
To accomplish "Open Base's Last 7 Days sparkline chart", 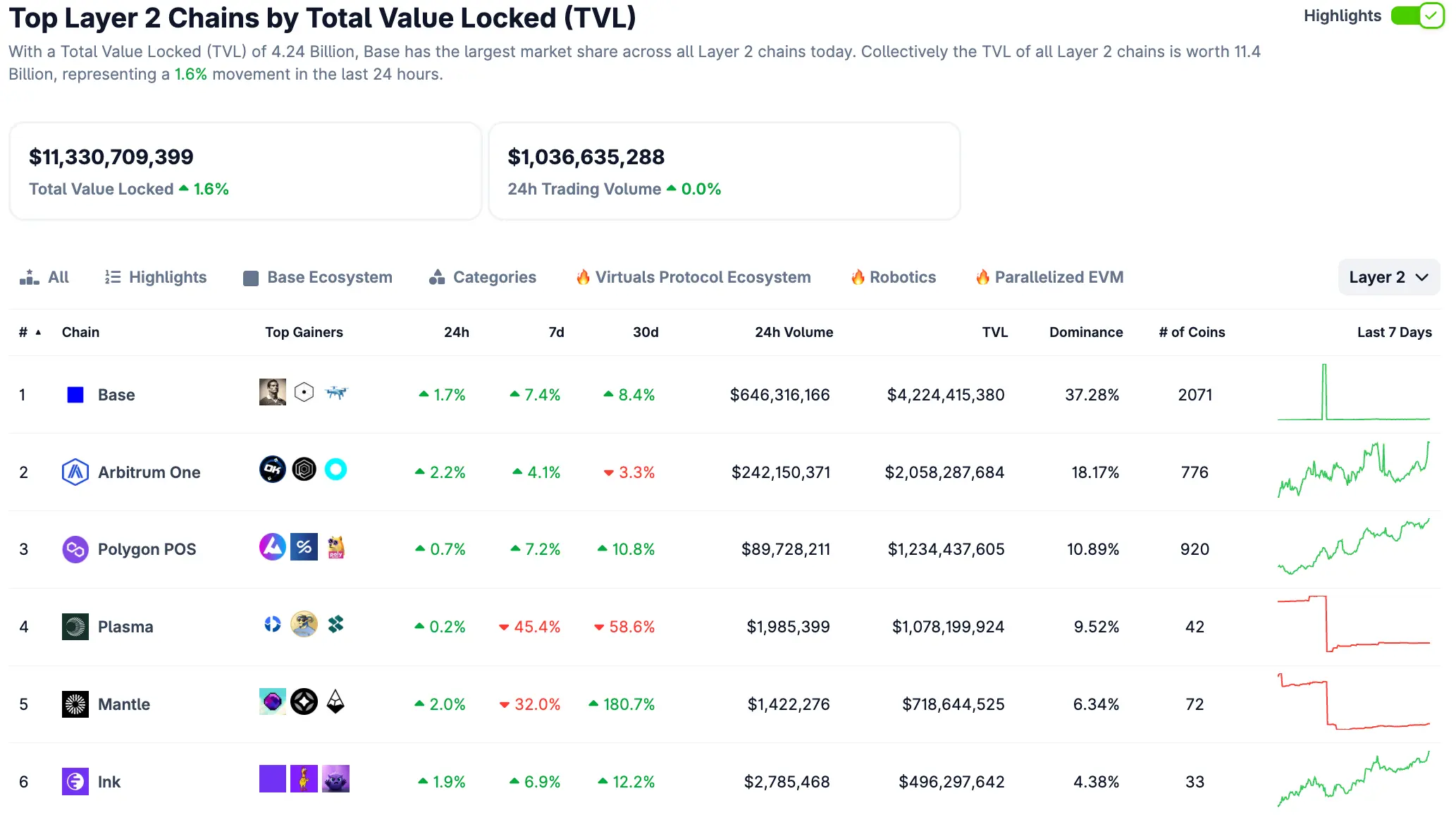I will pyautogui.click(x=1353, y=393).
